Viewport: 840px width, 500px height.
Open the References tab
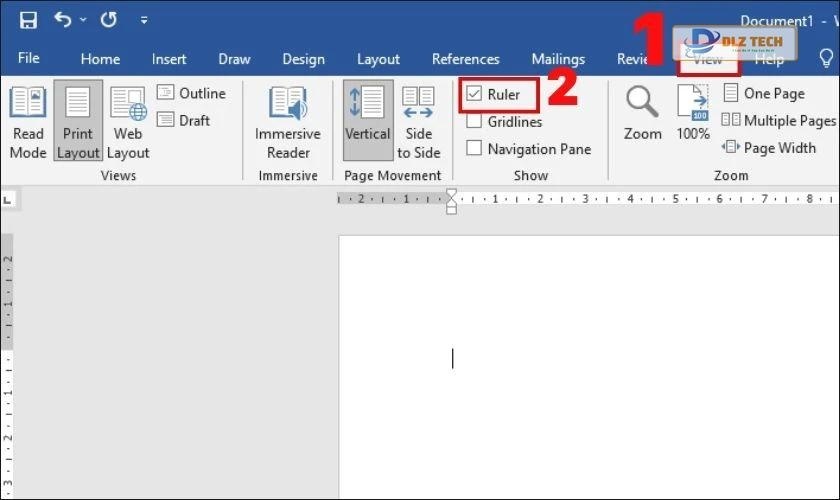pos(466,59)
